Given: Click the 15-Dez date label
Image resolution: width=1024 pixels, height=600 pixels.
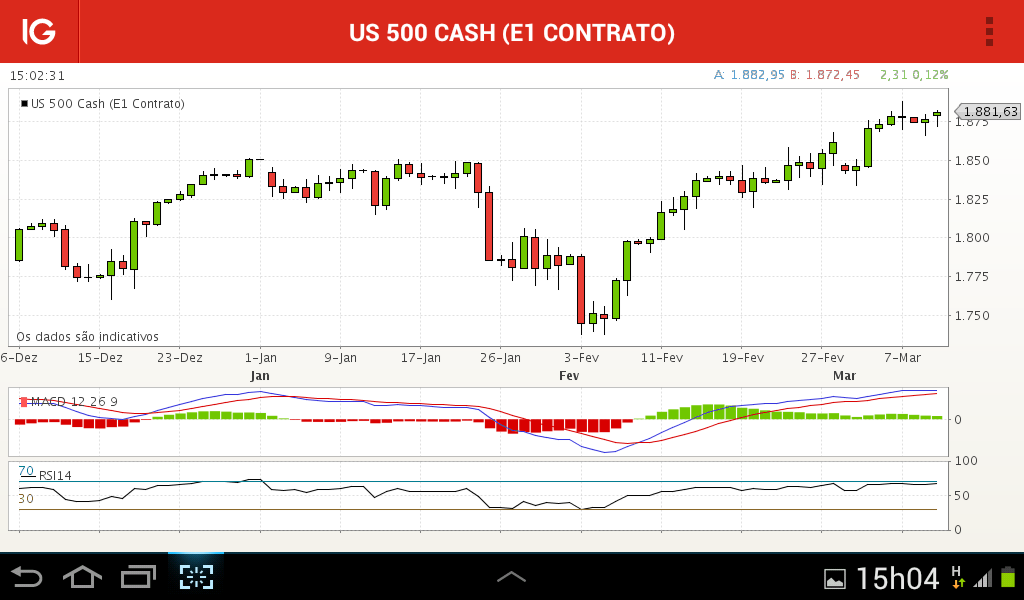Looking at the screenshot, I should (x=100, y=358).
